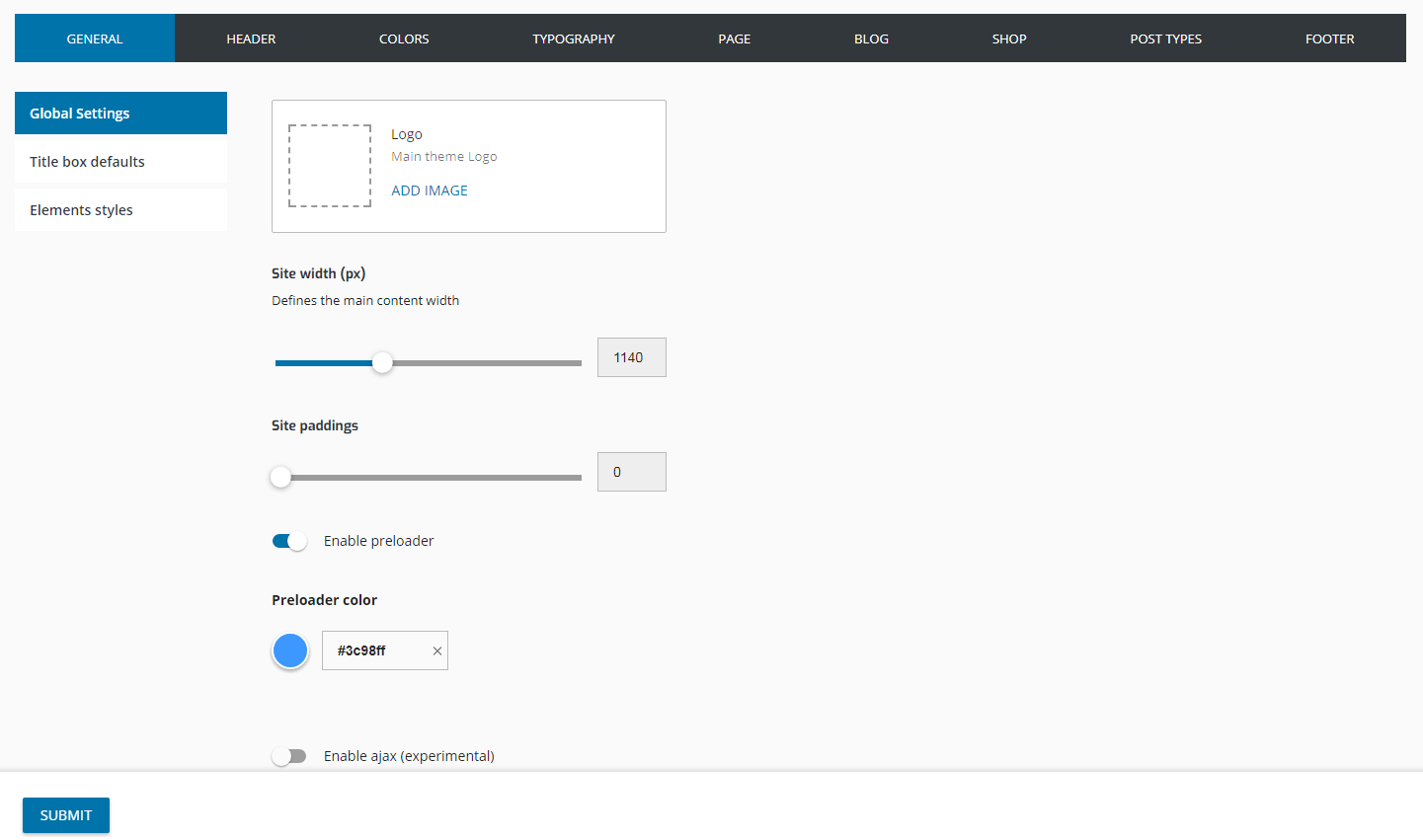Disable the Enable preloader toggle
This screenshot has height=840, width=1423.
pos(289,541)
